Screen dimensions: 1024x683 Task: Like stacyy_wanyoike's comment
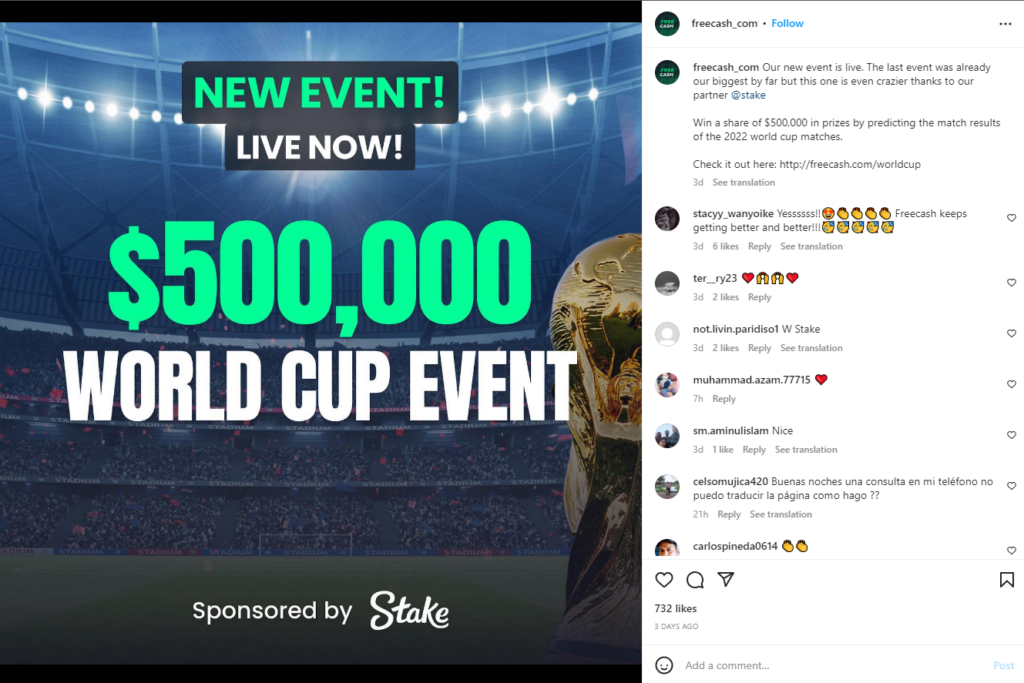click(1011, 218)
